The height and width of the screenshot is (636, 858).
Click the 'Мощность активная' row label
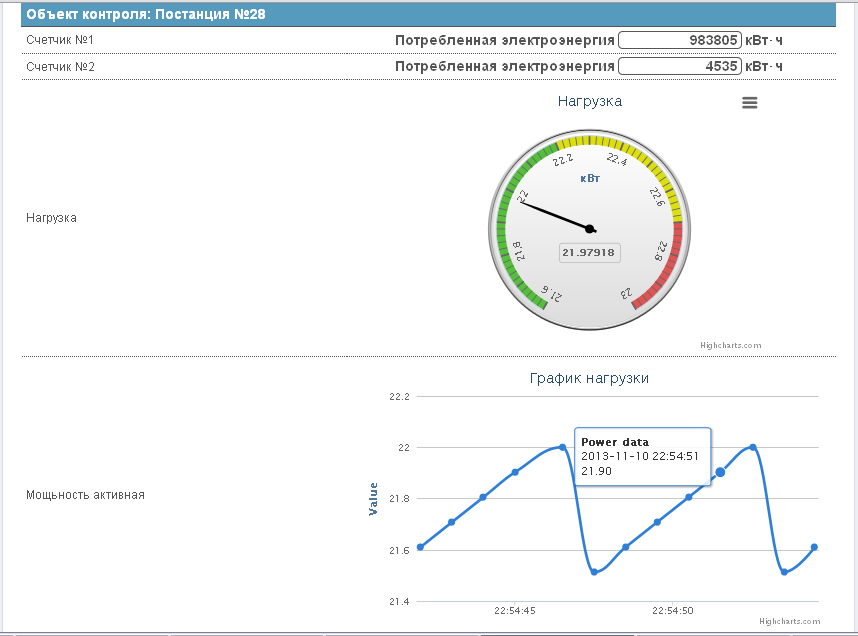tap(85, 495)
